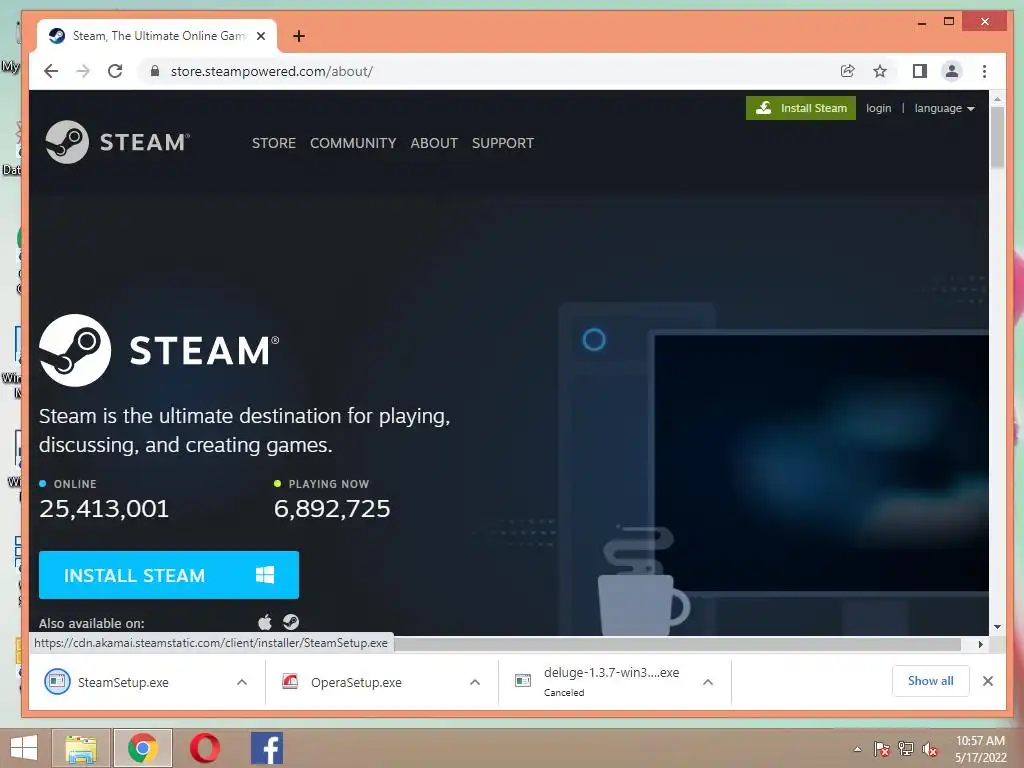1024x768 pixels.
Task: Open a new browser tab
Action: click(x=298, y=36)
